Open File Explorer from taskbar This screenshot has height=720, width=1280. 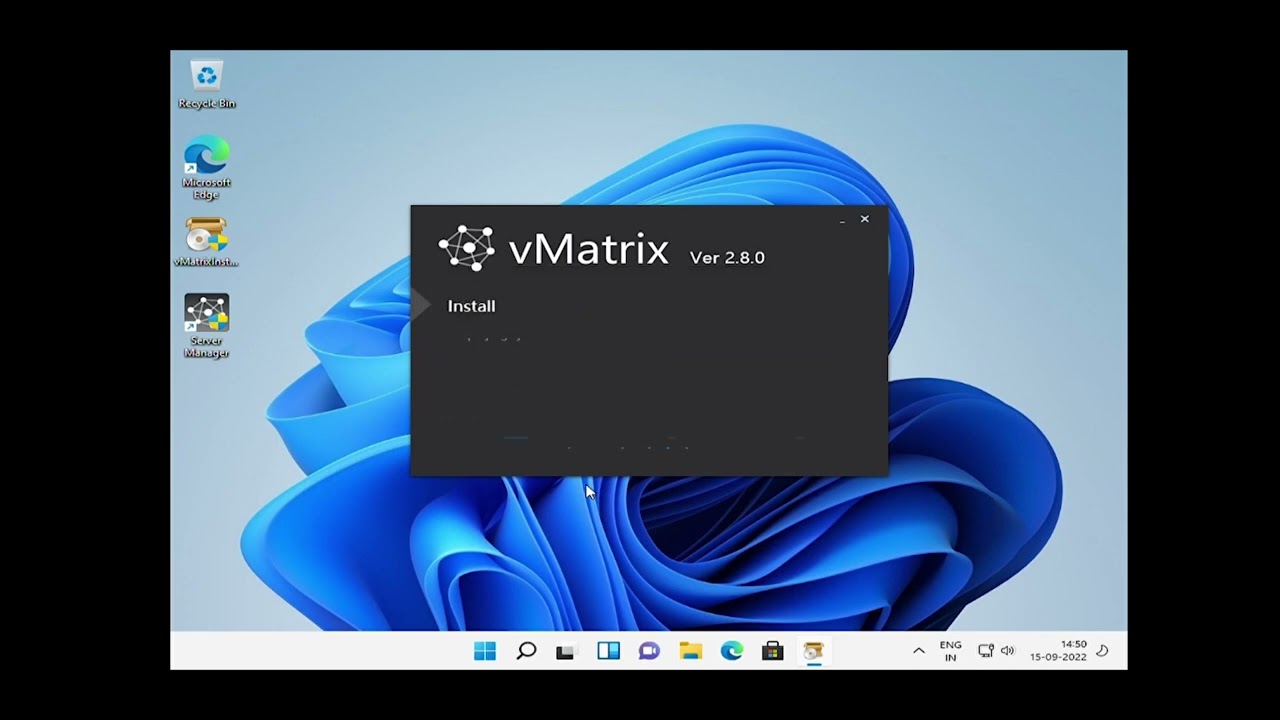[x=690, y=651]
